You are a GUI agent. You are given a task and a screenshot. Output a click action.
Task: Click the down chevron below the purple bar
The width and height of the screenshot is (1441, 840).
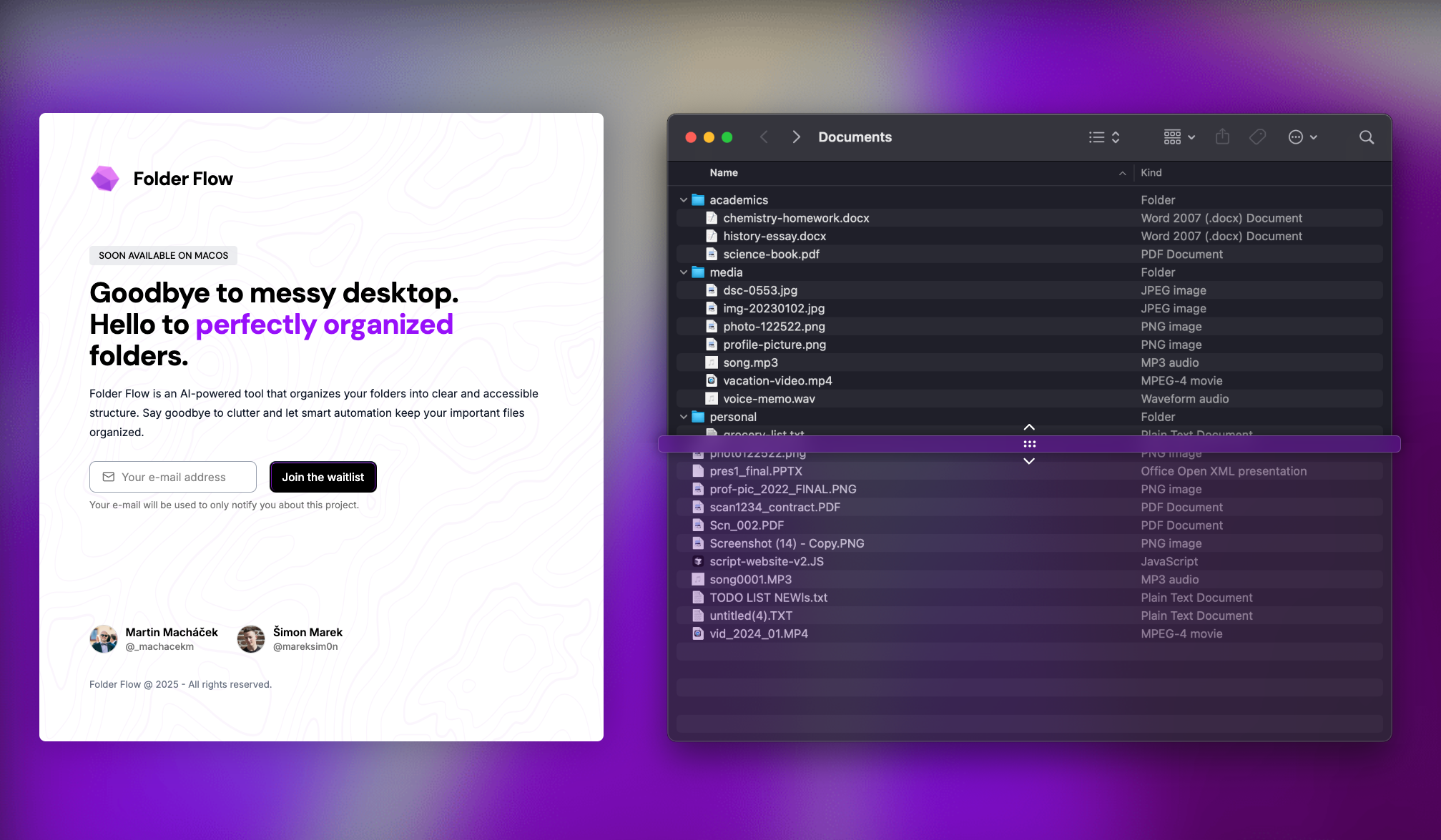1029,461
